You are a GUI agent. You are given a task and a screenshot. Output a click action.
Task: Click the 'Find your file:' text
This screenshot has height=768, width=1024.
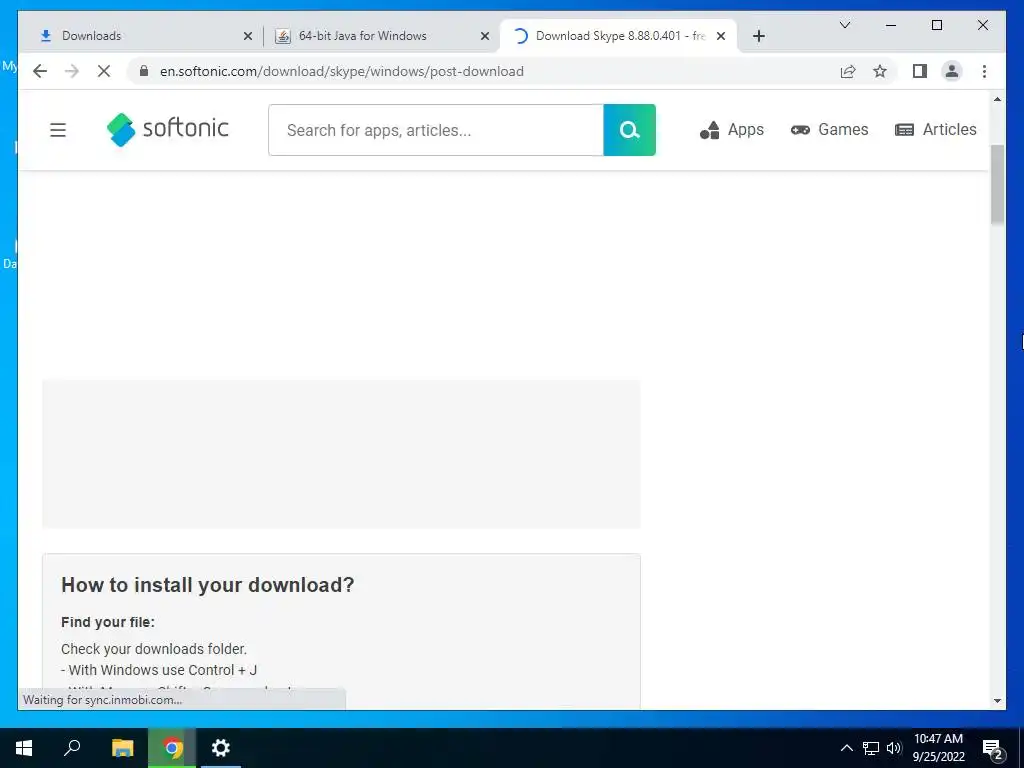coord(108,622)
